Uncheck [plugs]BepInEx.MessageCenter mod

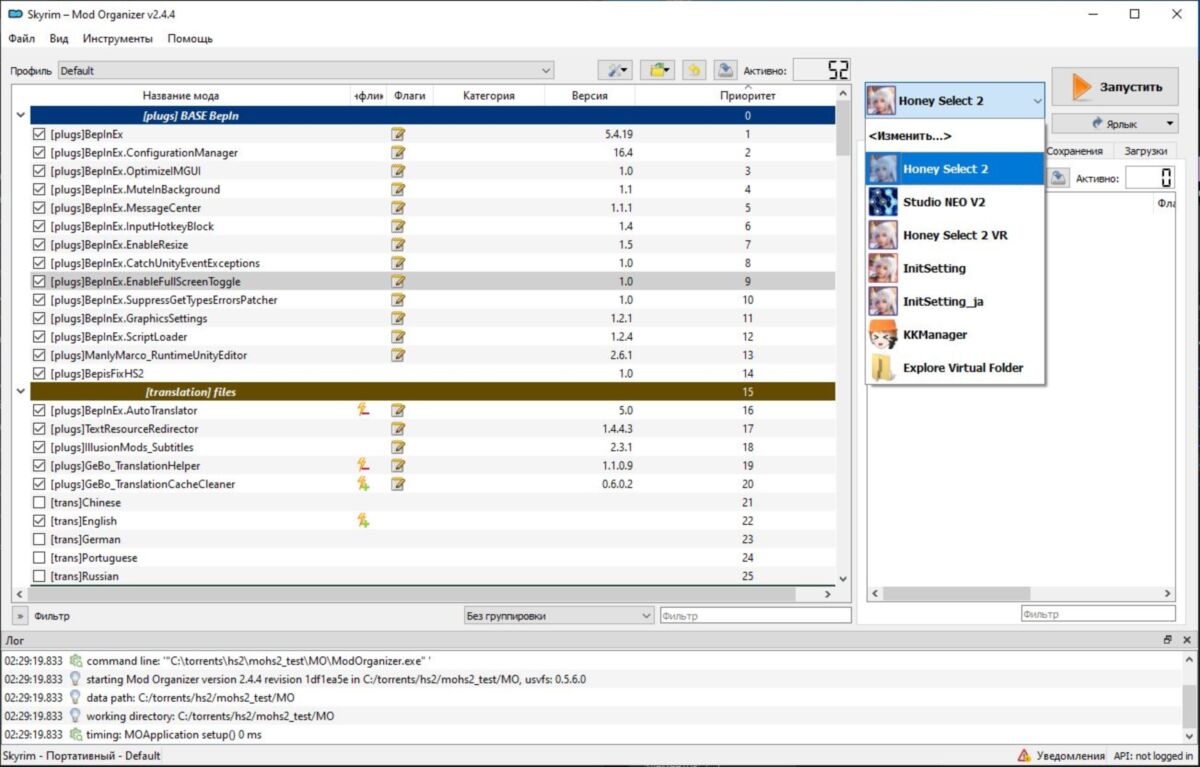coord(39,208)
